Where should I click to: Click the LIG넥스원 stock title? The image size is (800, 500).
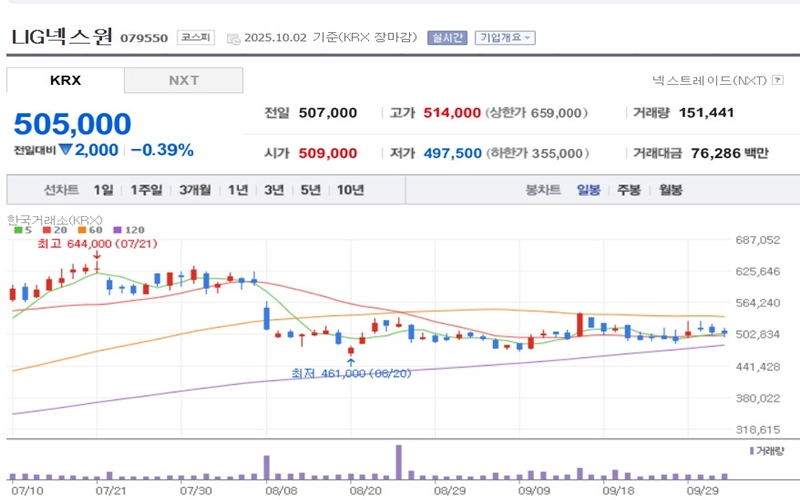pos(62,37)
